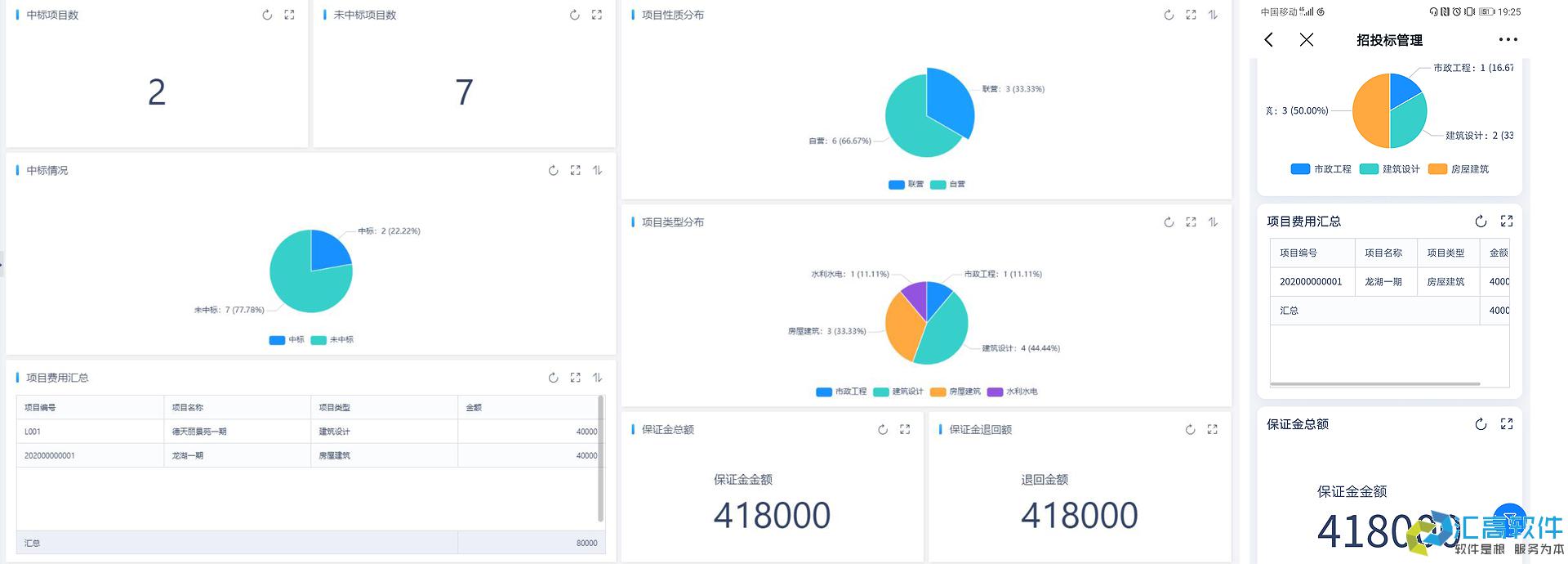Select row L001 in desktop table

coord(309,432)
